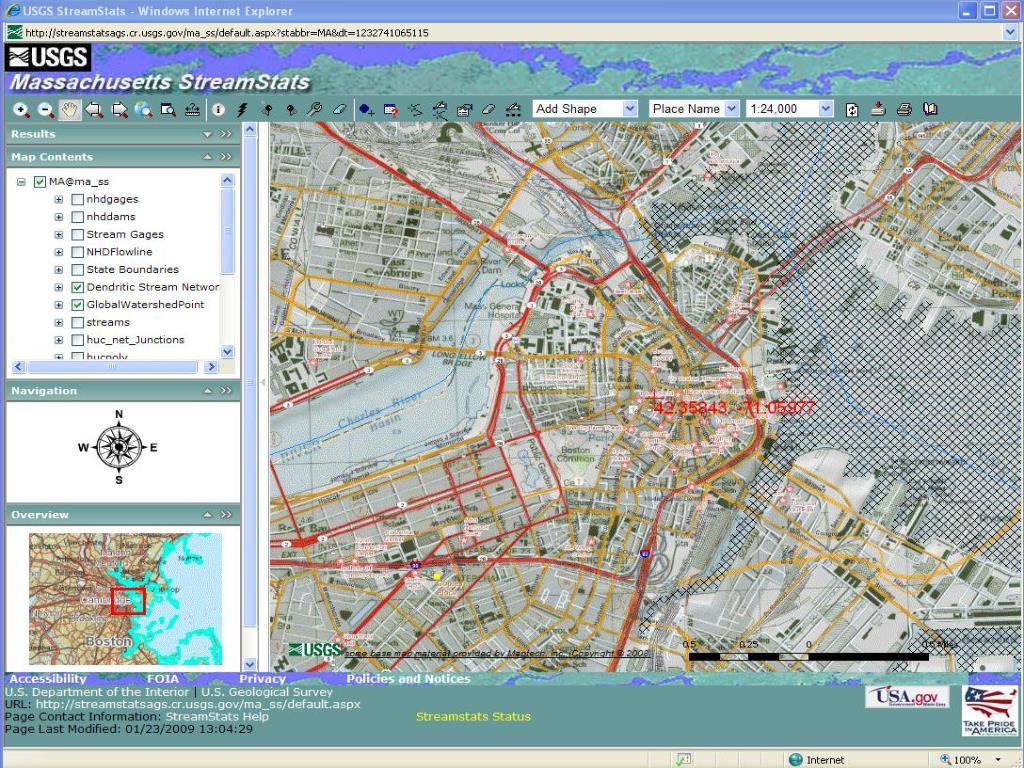Viewport: 1024px width, 768px height.
Task: Select the measure distance ruler tool
Action: tap(192, 110)
